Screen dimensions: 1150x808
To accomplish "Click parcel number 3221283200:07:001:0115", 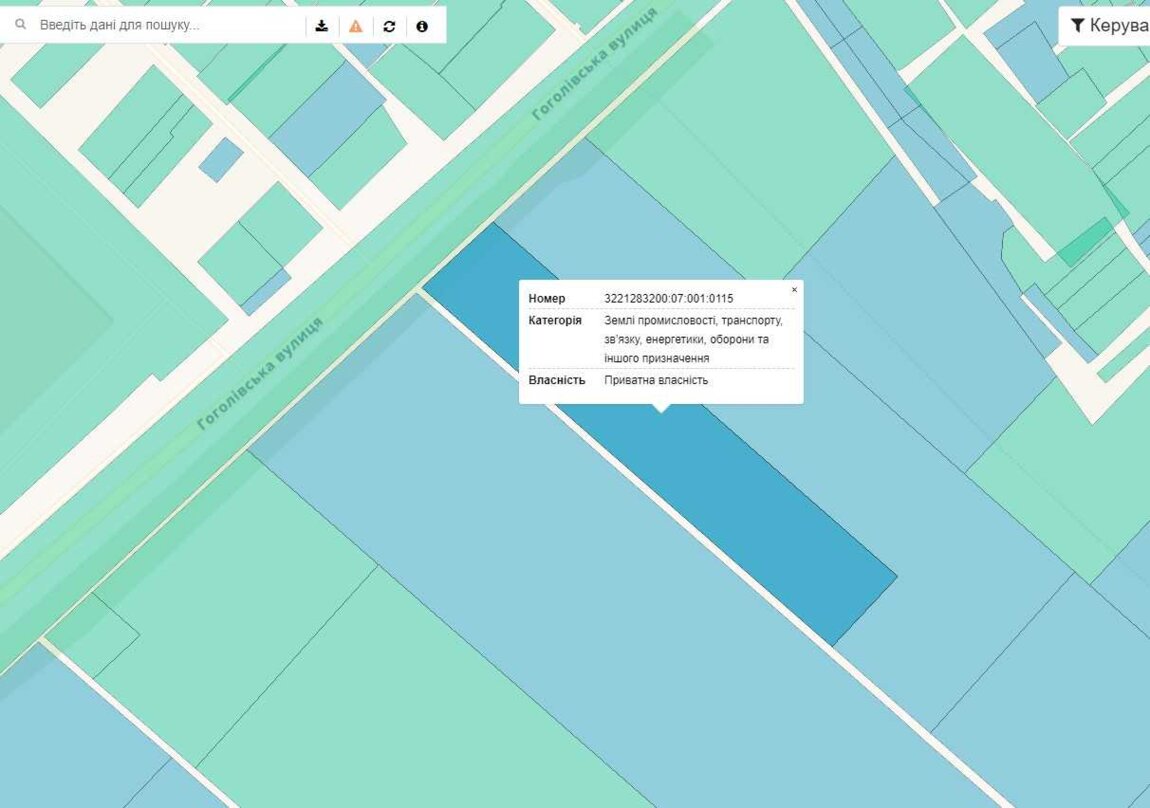I will pyautogui.click(x=668, y=299).
